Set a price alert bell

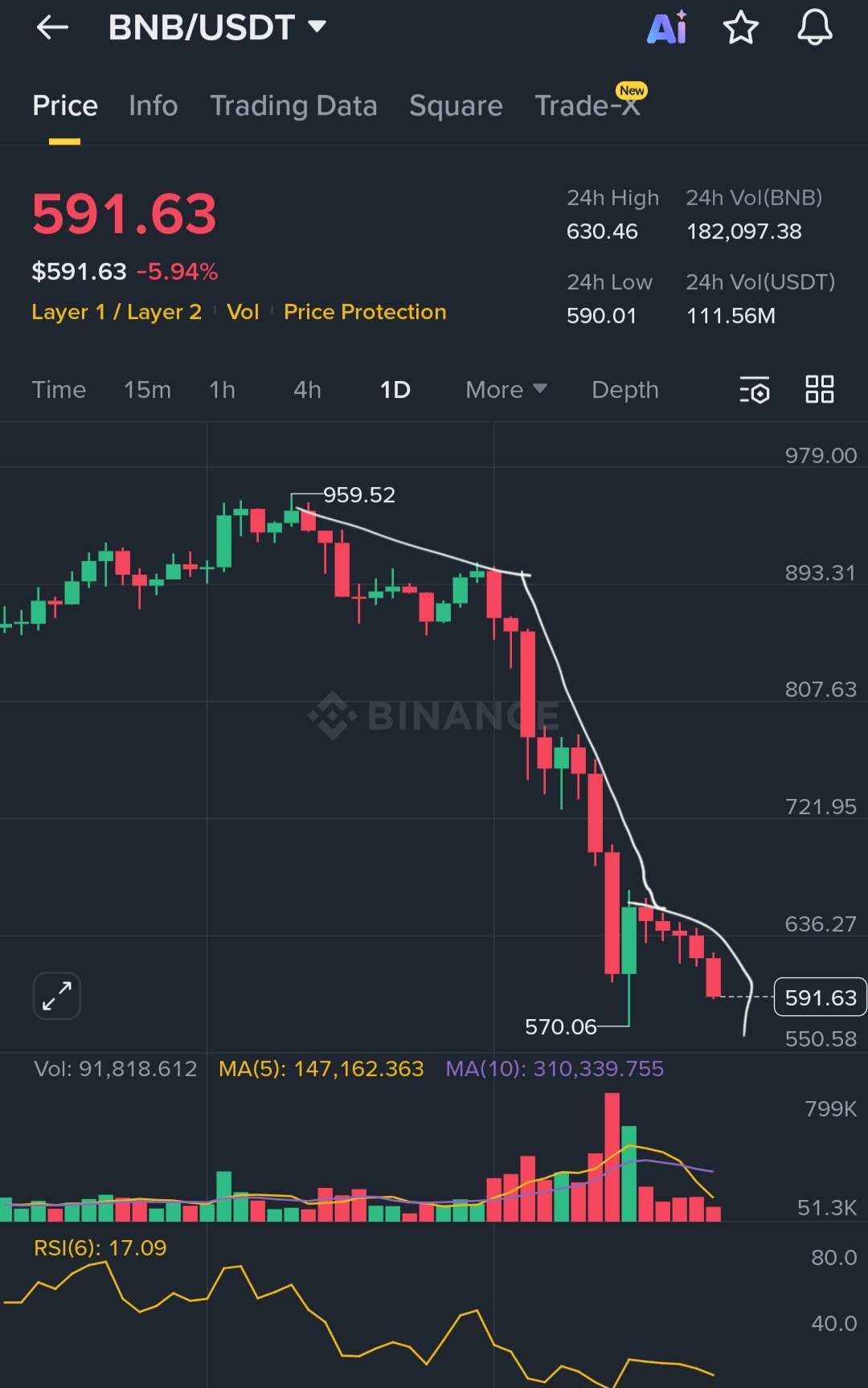pos(814,28)
